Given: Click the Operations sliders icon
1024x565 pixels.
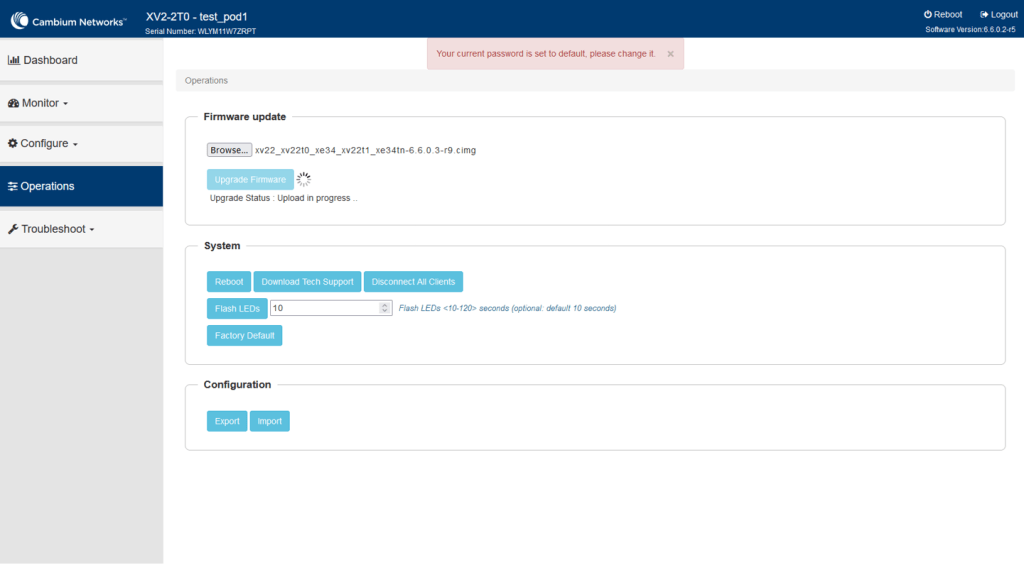Looking at the screenshot, I should (13, 186).
